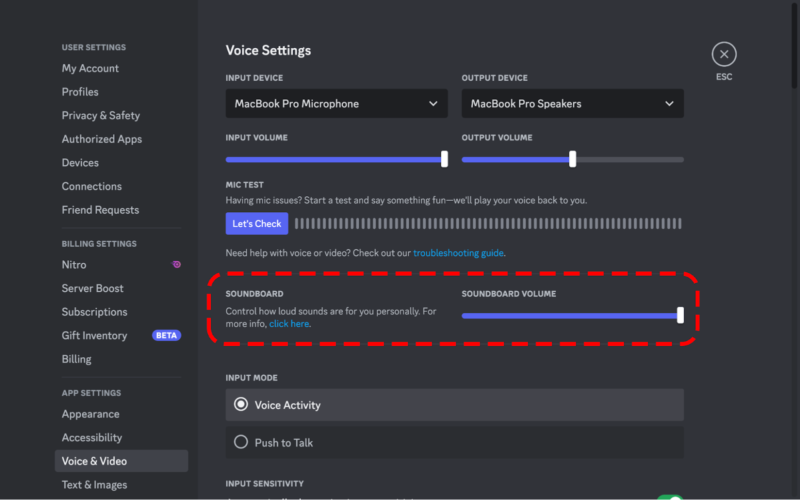Open Server Boost page
The height and width of the screenshot is (500, 800).
pyautogui.click(x=92, y=288)
